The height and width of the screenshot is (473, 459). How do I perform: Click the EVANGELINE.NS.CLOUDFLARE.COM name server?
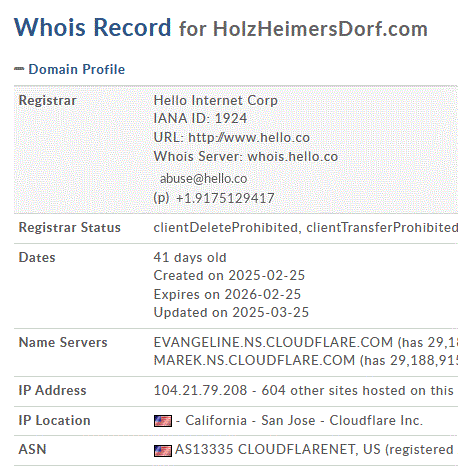[x=273, y=343]
